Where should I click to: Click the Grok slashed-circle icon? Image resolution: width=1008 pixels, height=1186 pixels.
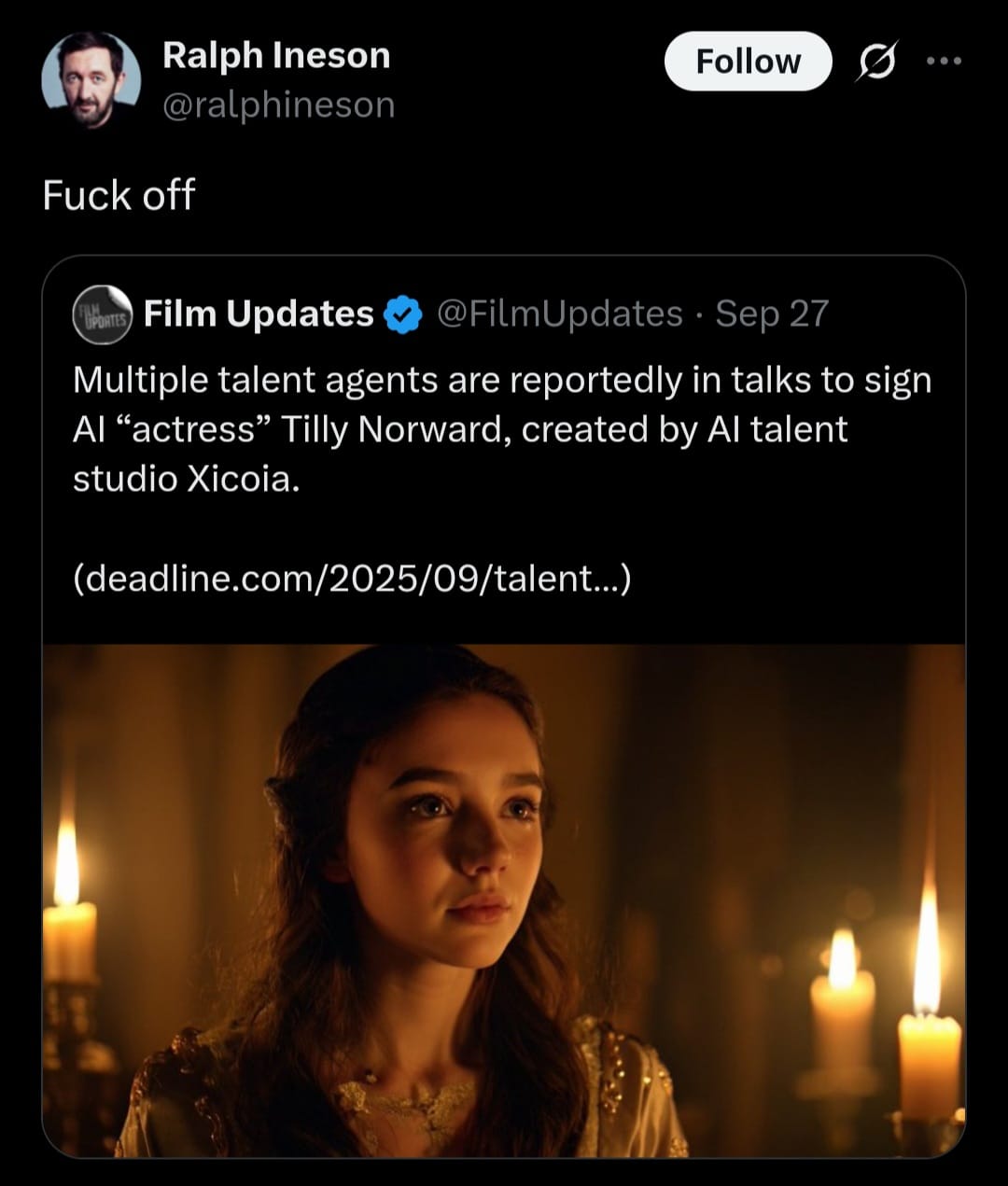(875, 63)
